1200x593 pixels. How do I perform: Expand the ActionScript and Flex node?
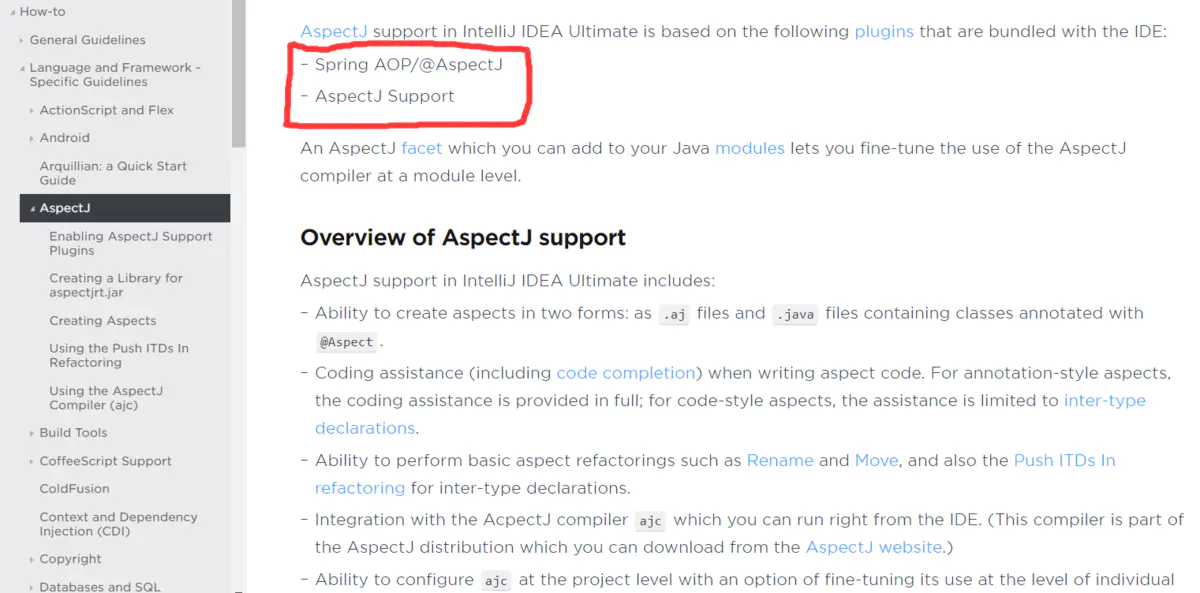(32, 110)
